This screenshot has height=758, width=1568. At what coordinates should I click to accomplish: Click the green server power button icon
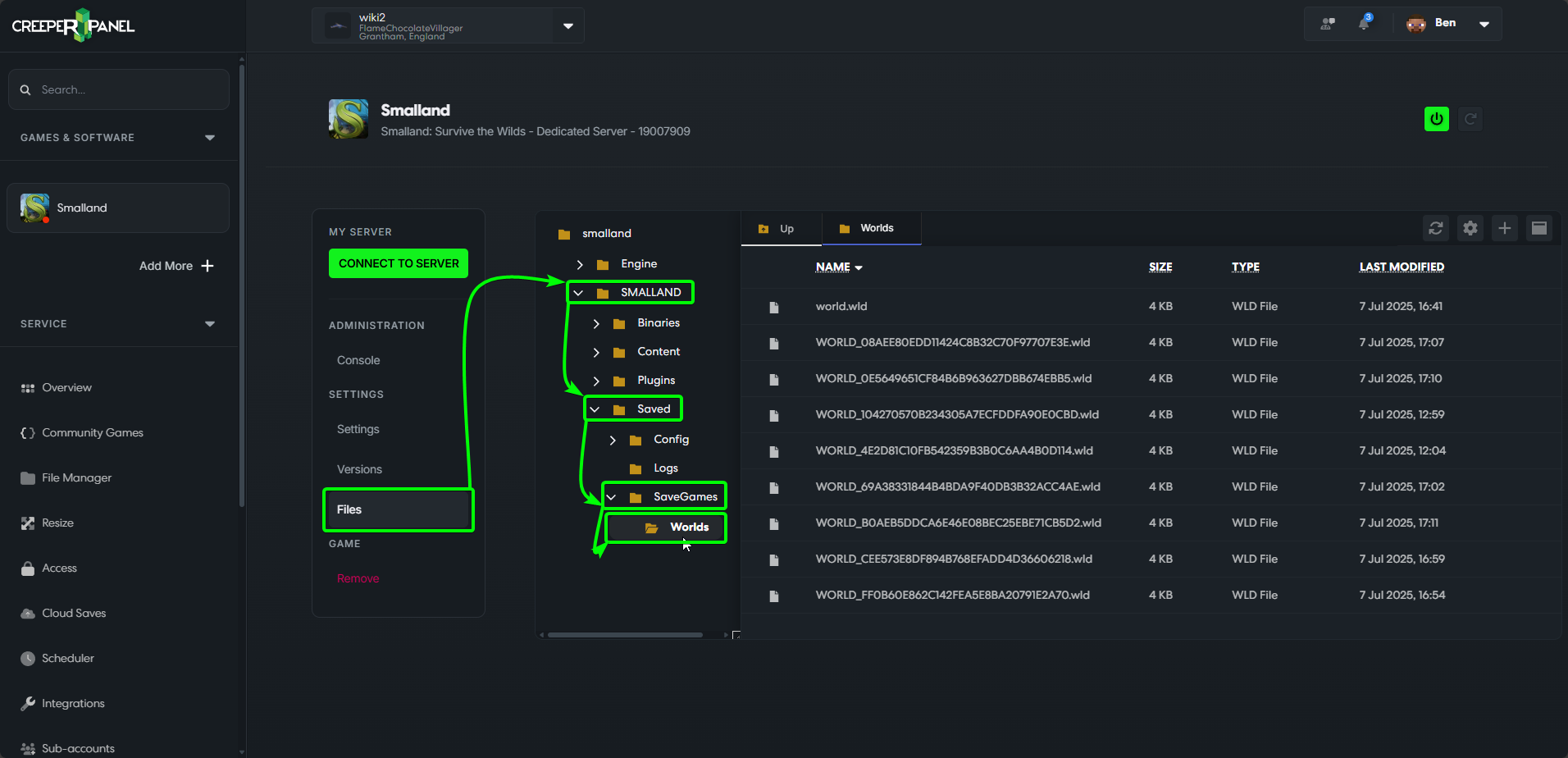pos(1437,119)
